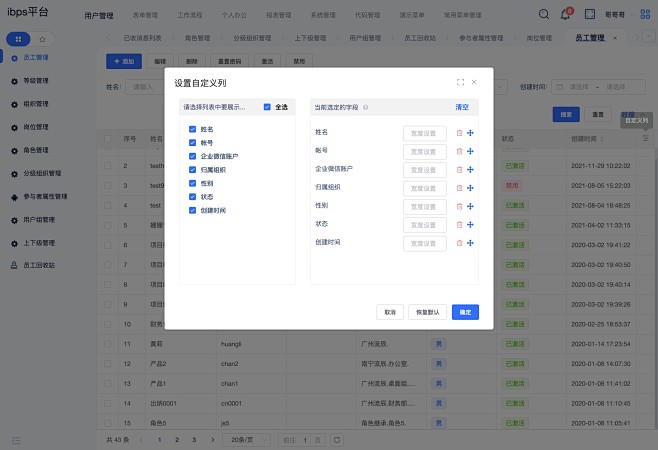Uncheck the 状态 checkbox
Screen dimensions: 658x450
192,197
